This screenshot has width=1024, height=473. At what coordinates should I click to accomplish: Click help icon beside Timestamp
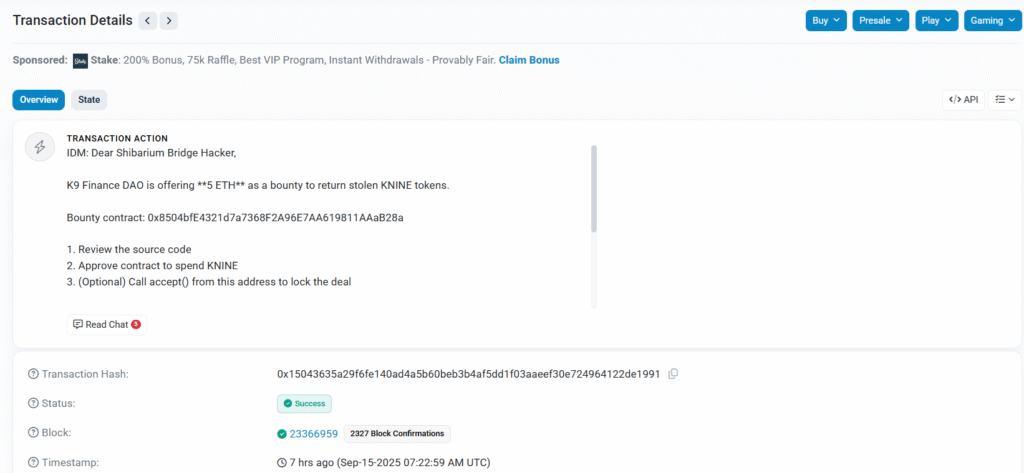[33, 463]
